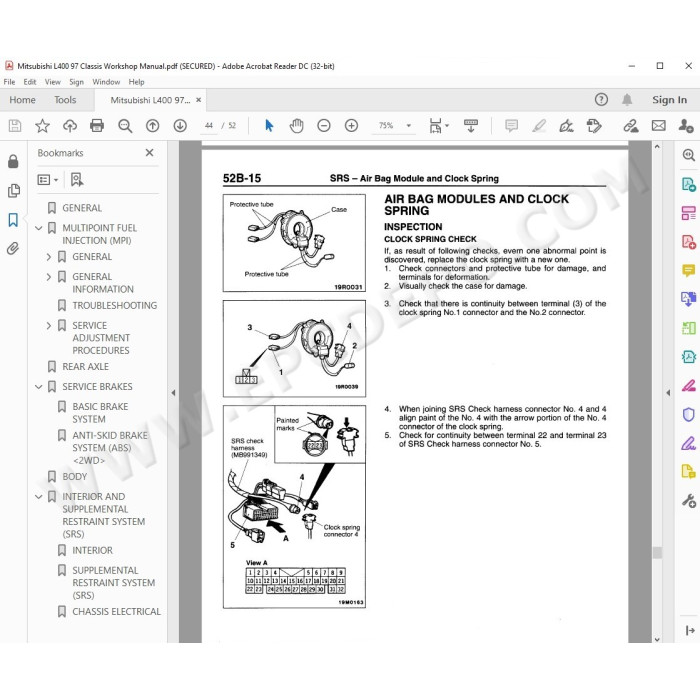
Task: Click the upload to cloud icon
Action: [70, 126]
